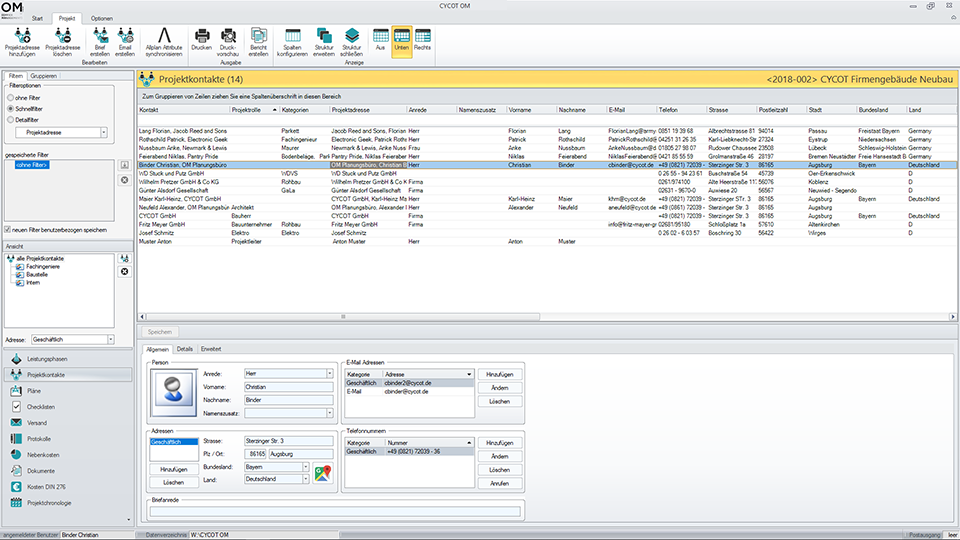
Task: Click Projektadresse hinzufügen in the ribbon
Action: tap(22, 38)
